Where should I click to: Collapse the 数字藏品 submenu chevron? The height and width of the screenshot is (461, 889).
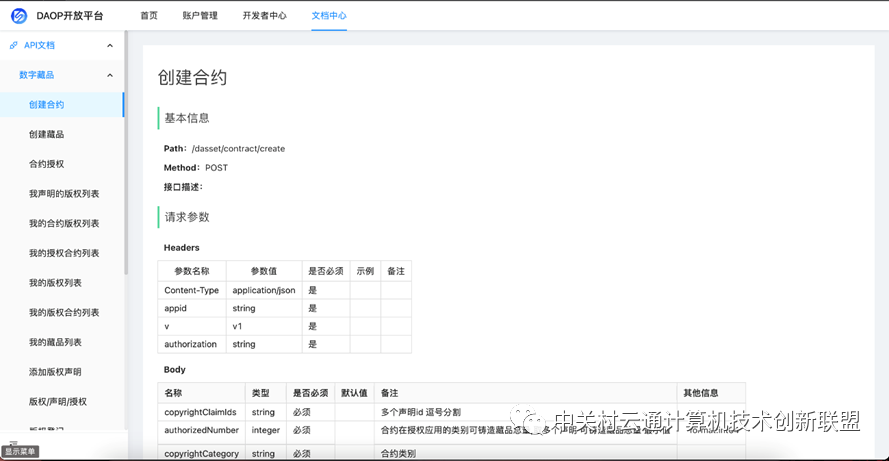(110, 75)
